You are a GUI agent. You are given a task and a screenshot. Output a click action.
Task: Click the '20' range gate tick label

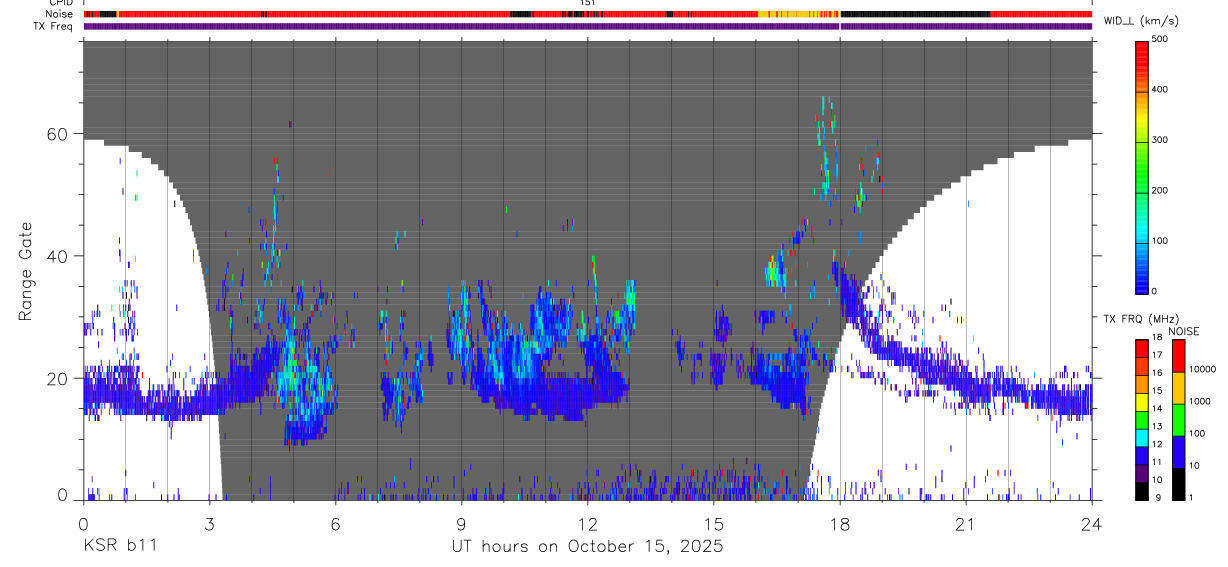pyautogui.click(x=59, y=379)
